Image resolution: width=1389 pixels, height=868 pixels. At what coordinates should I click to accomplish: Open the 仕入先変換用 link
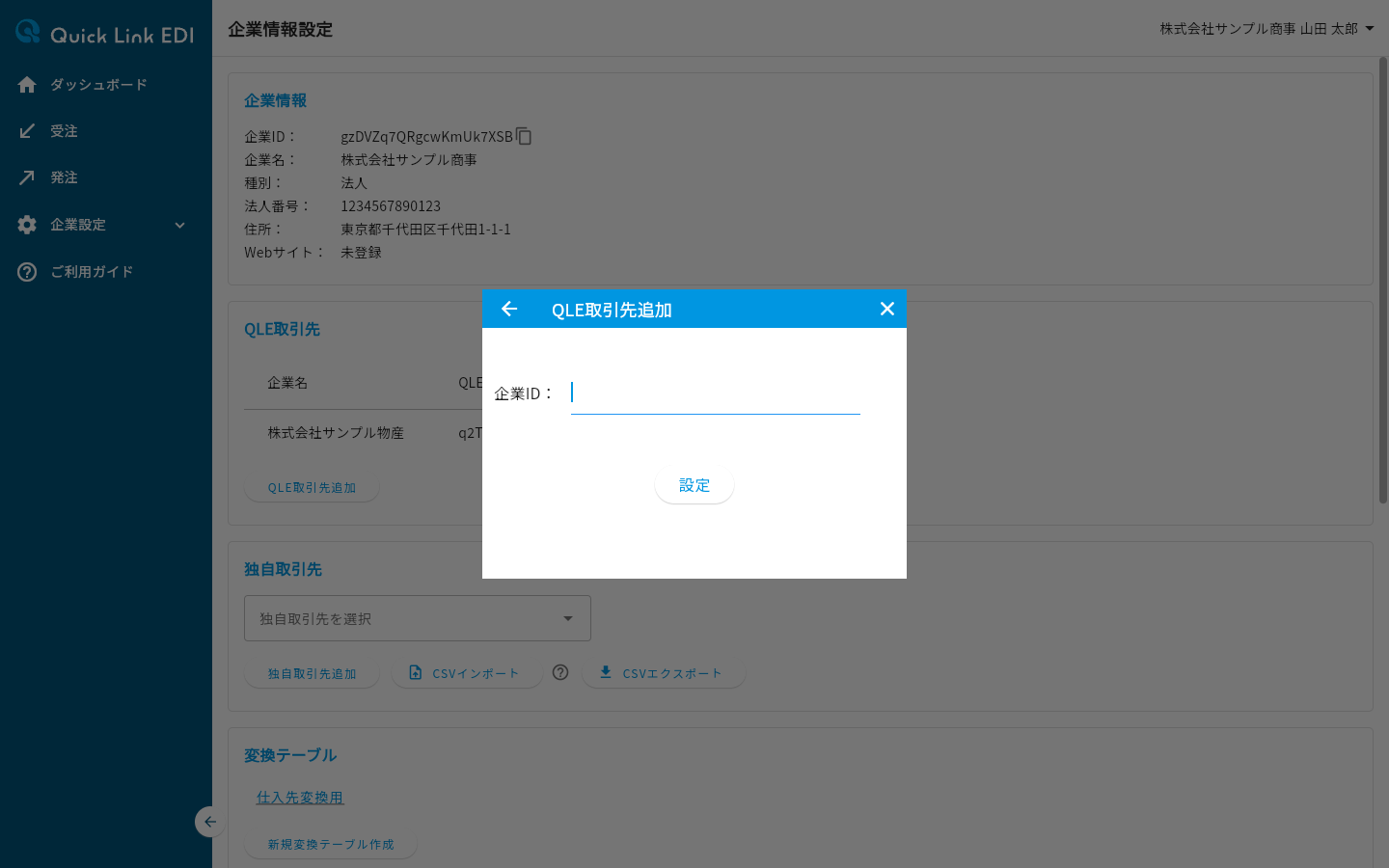[300, 798]
